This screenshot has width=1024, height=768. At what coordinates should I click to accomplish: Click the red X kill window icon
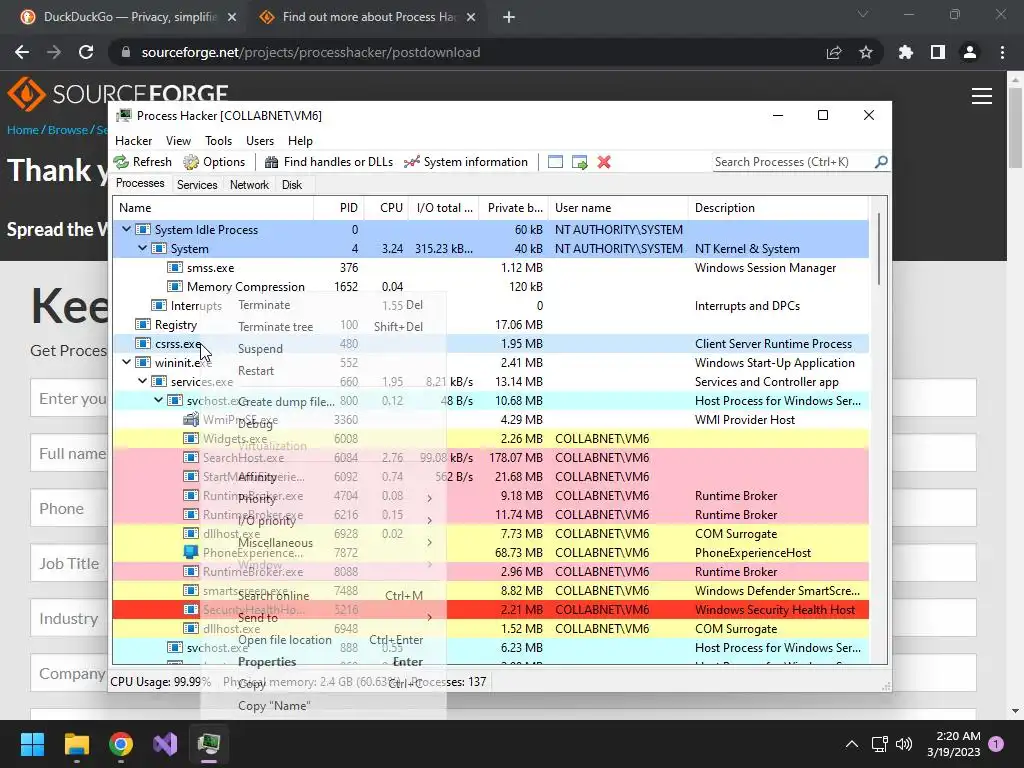point(604,162)
